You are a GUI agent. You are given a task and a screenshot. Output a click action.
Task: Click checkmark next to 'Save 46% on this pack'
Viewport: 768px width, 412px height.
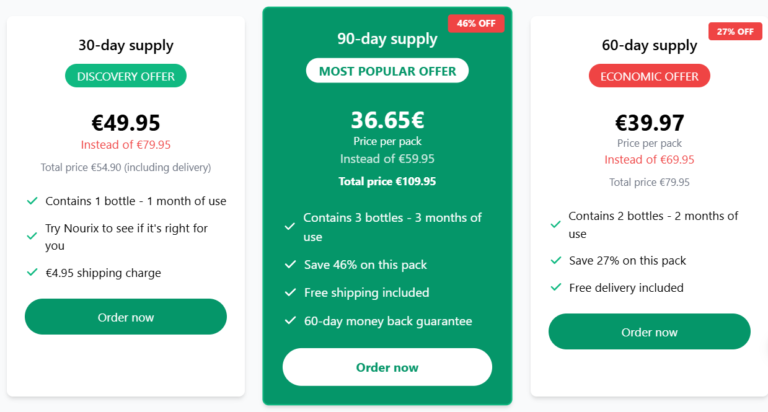tap(290, 265)
